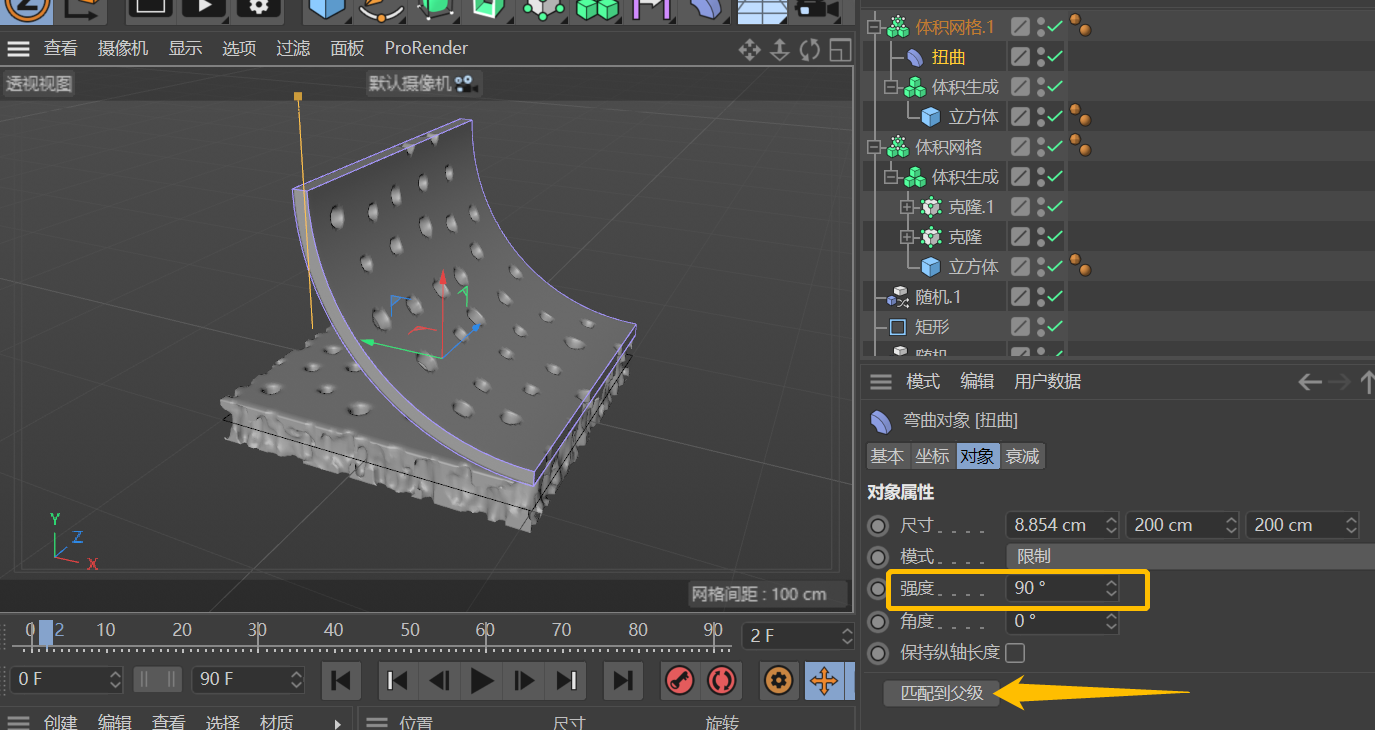Click the 匹配到父级 button
The height and width of the screenshot is (730, 1375).
click(x=942, y=693)
